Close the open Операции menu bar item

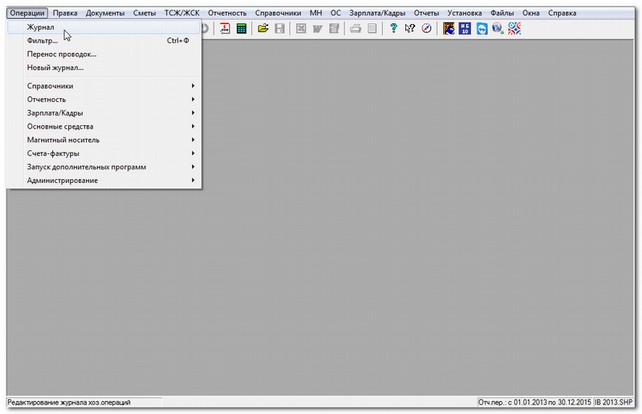tap(27, 13)
